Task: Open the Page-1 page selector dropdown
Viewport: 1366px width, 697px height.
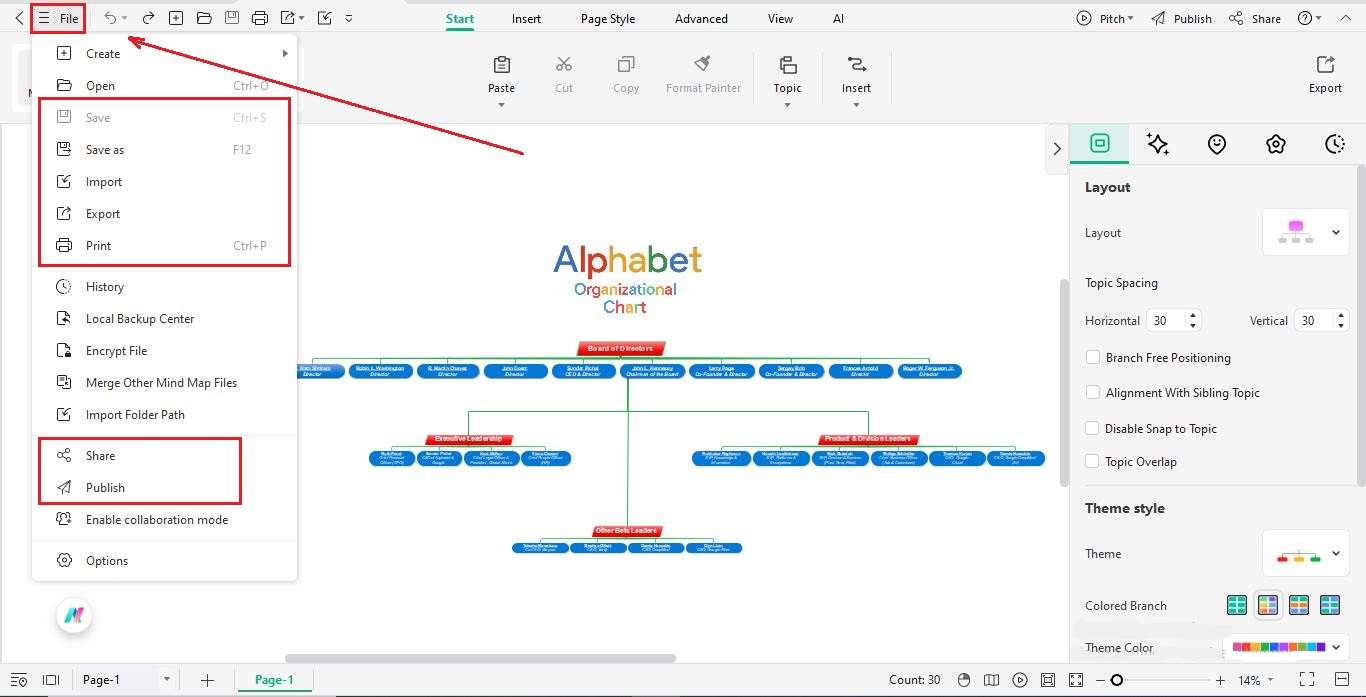Action: 166,680
